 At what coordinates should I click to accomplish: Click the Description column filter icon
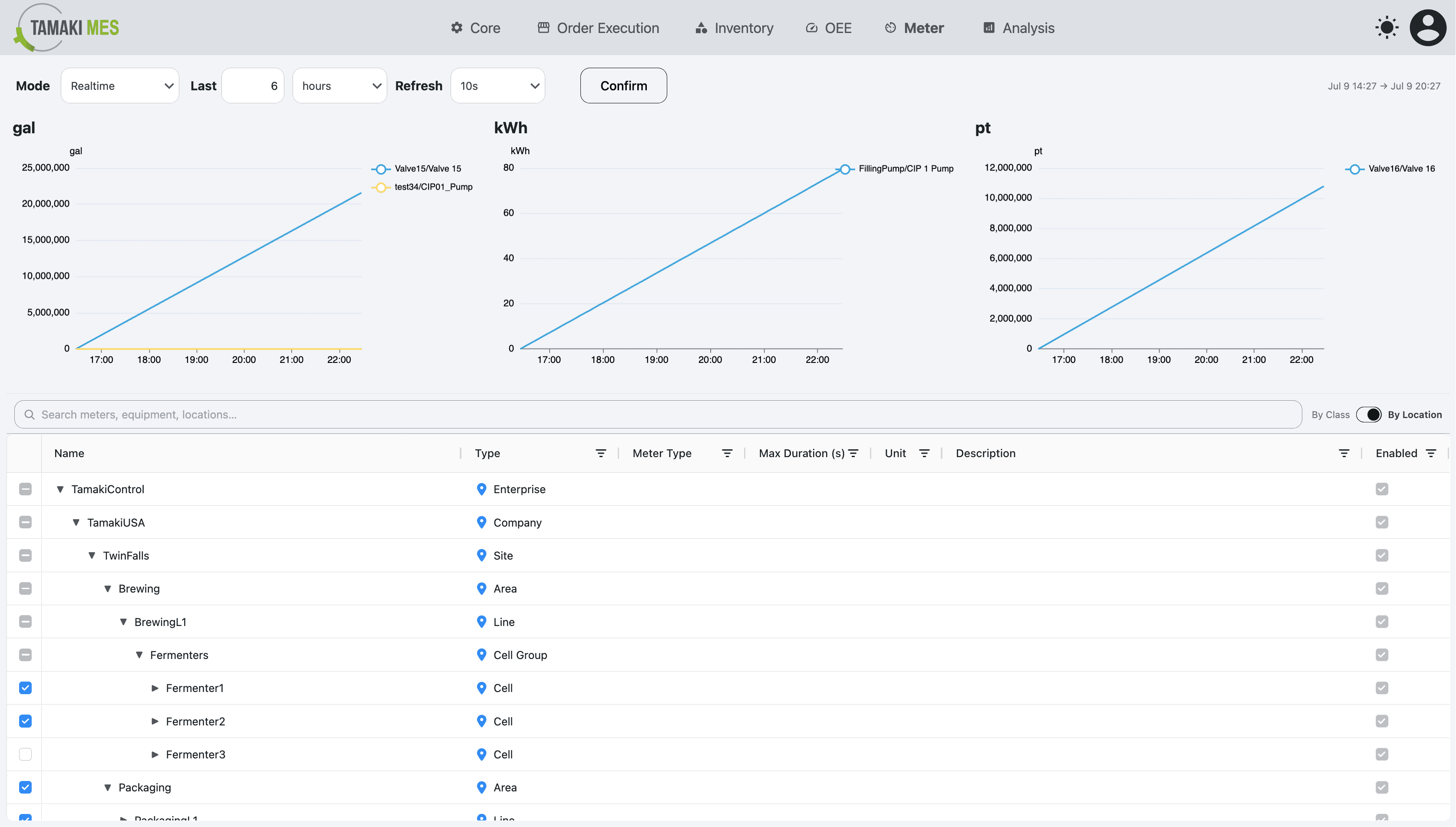[1344, 453]
